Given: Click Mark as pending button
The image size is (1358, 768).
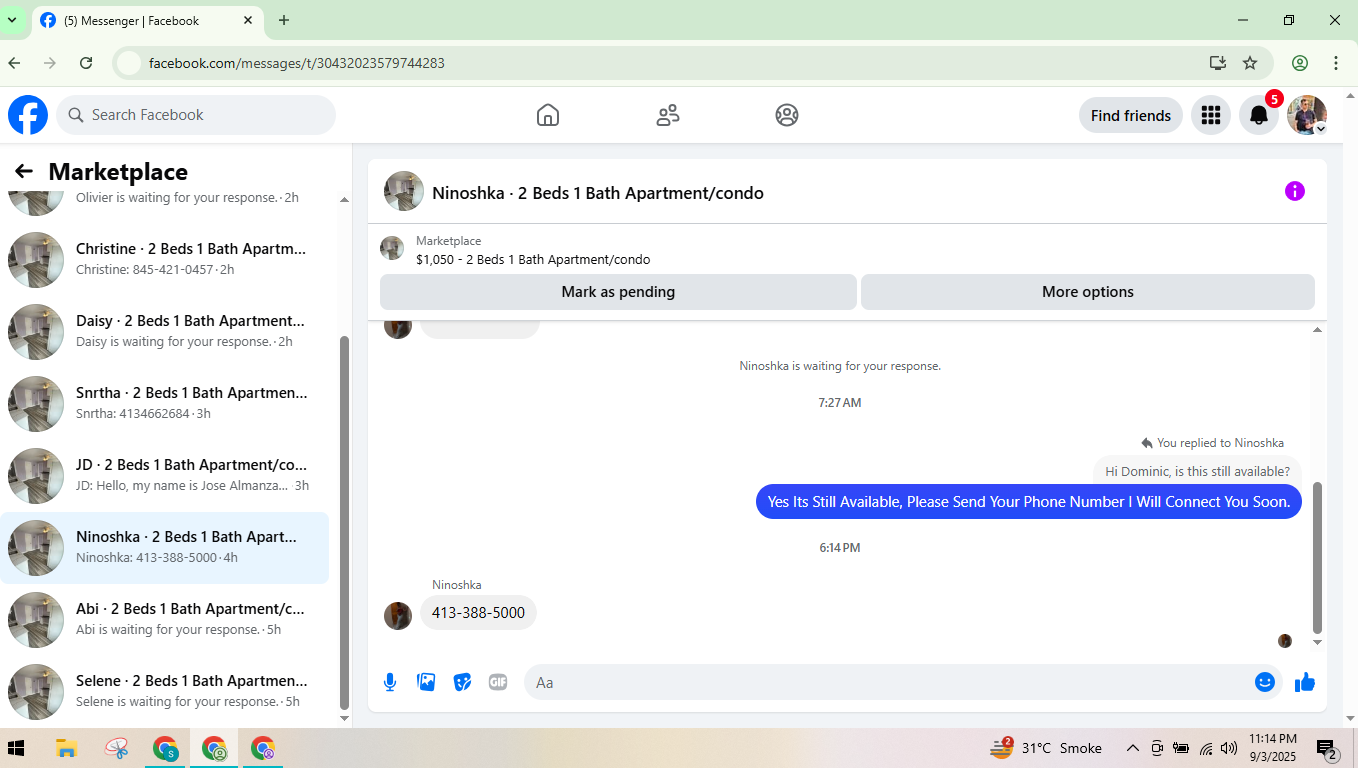Looking at the screenshot, I should point(618,292).
